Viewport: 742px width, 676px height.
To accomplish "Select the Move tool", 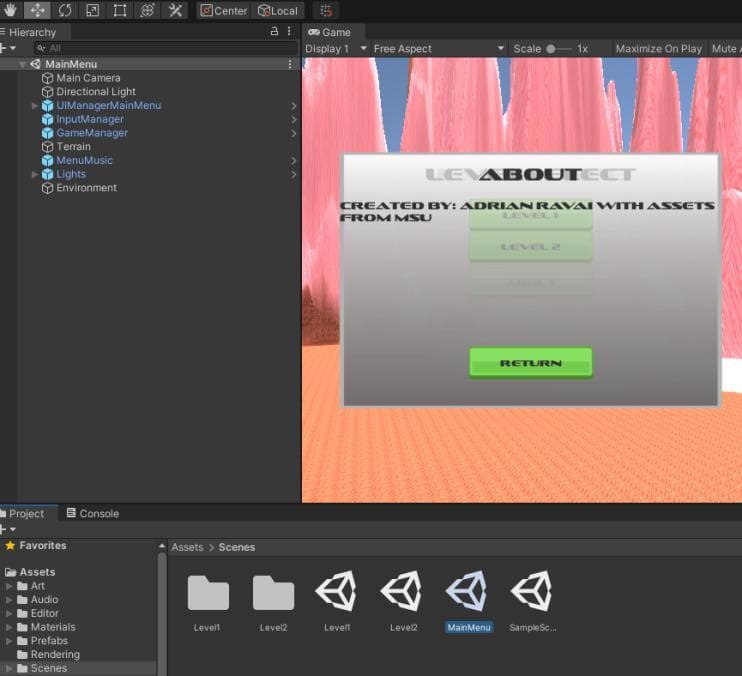I will pos(37,10).
